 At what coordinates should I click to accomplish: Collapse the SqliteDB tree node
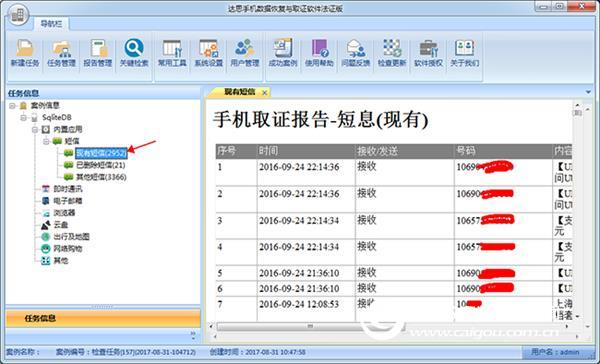[x=24, y=118]
